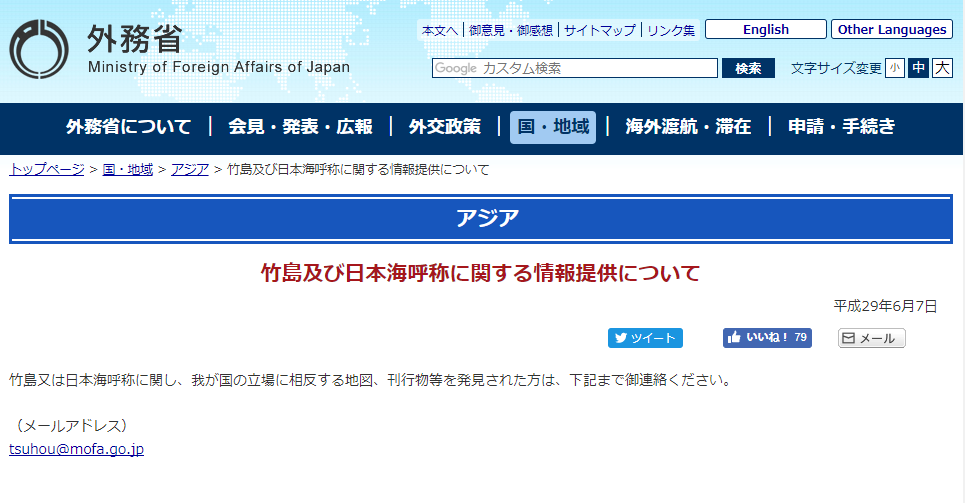
Task: Click the paragraph beginning 竹島又は日本海呼称に関し
Action: (372, 380)
